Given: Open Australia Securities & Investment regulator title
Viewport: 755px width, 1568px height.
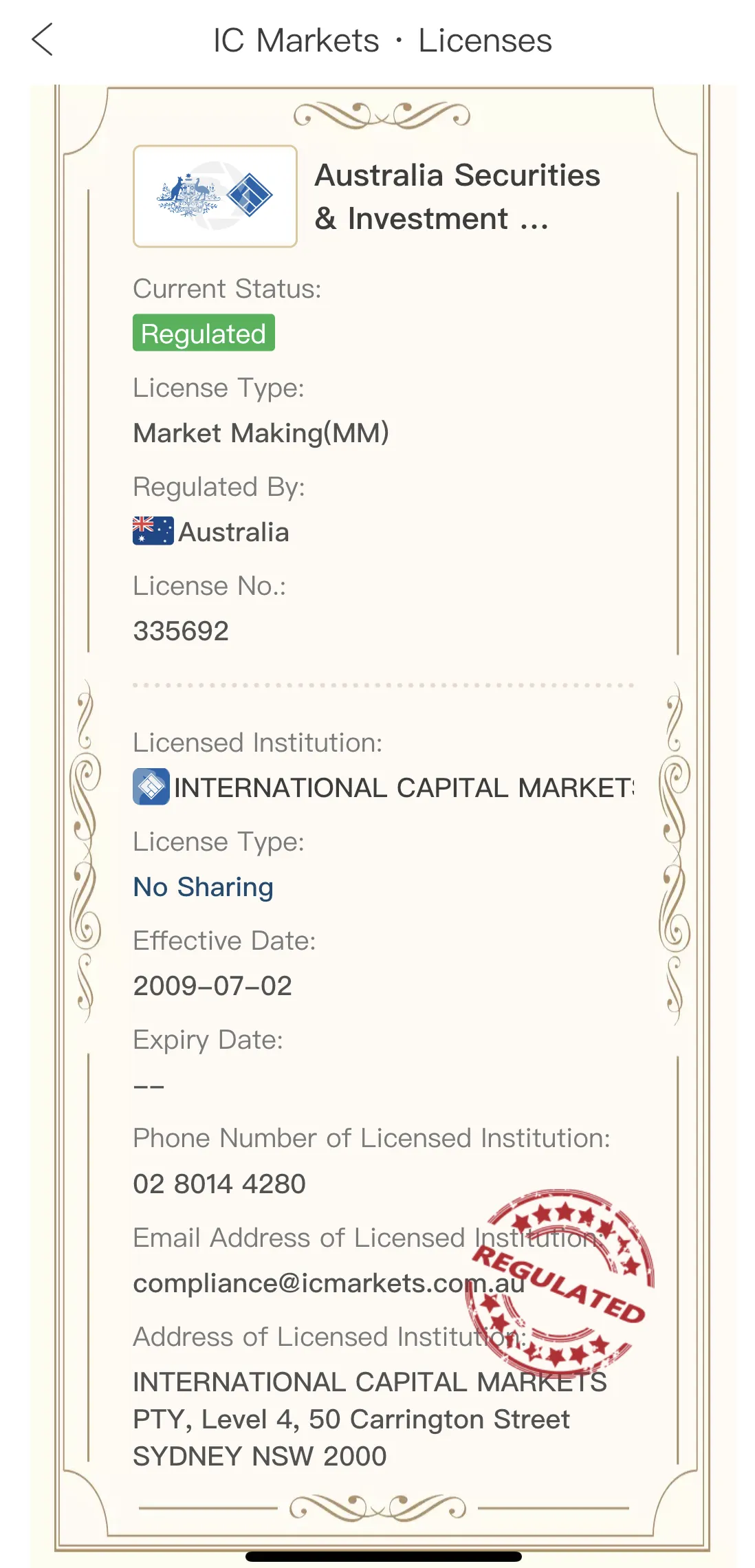Looking at the screenshot, I should [457, 197].
